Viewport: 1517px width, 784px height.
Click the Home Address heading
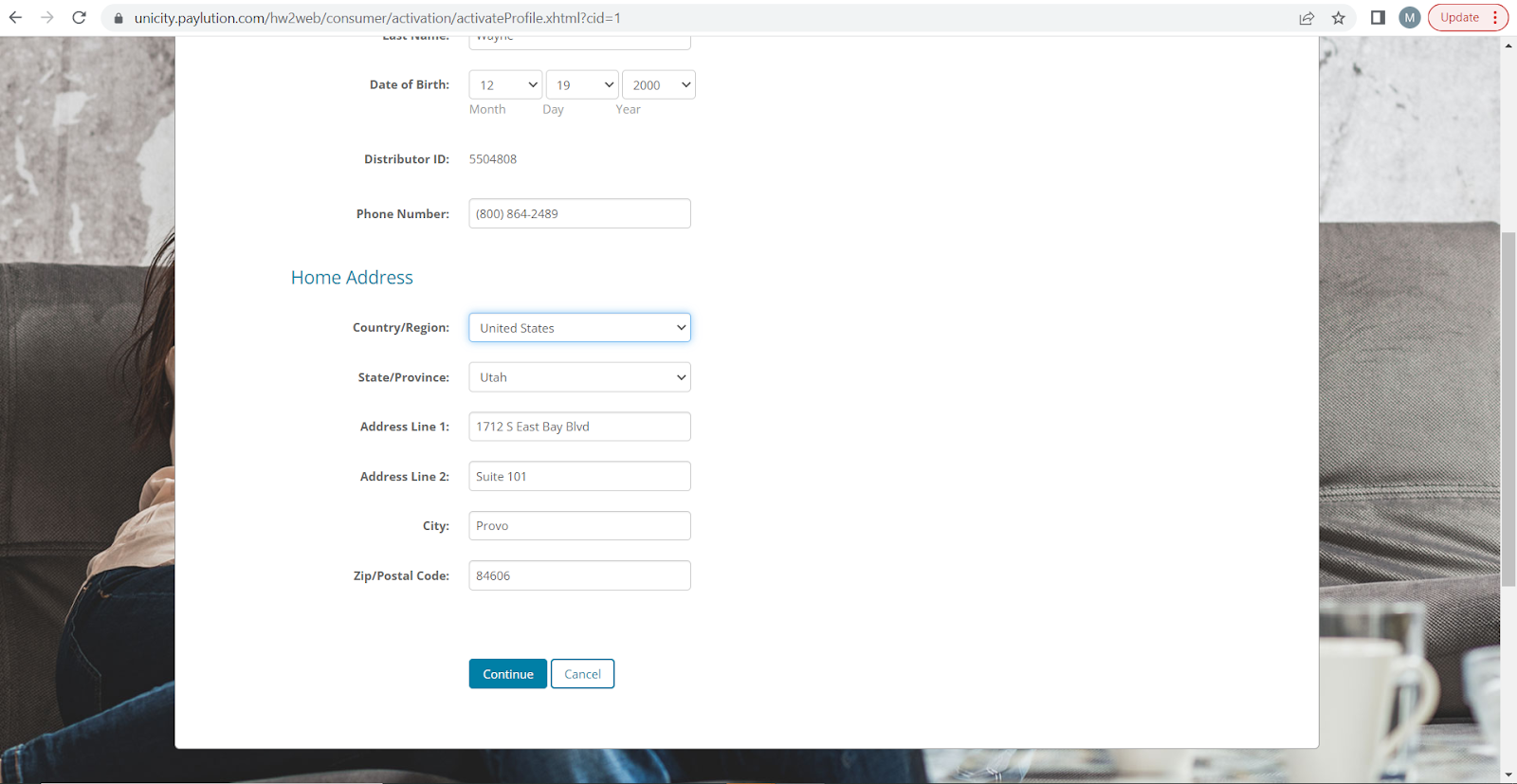click(x=352, y=278)
